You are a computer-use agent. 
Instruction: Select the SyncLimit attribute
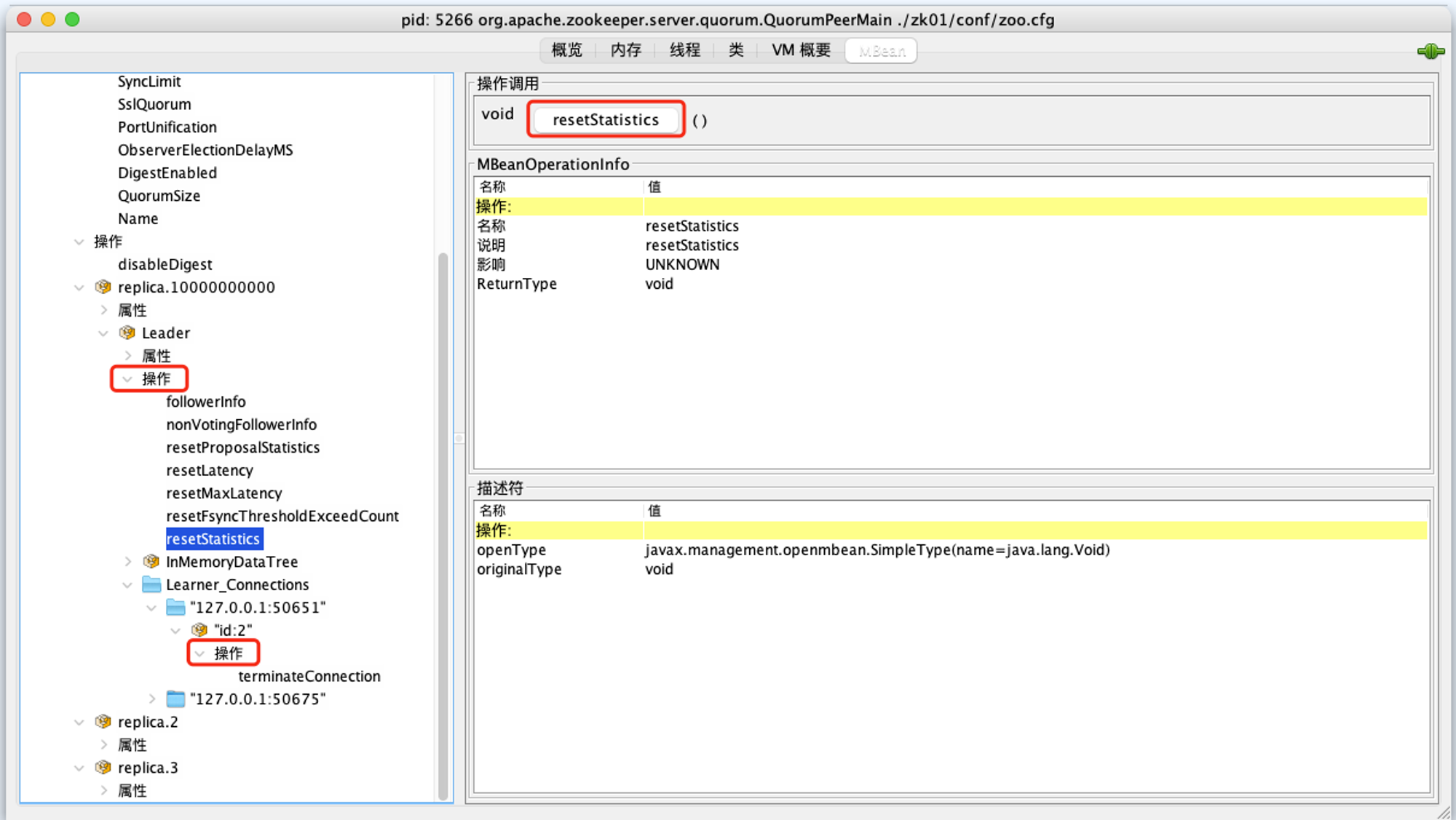149,81
